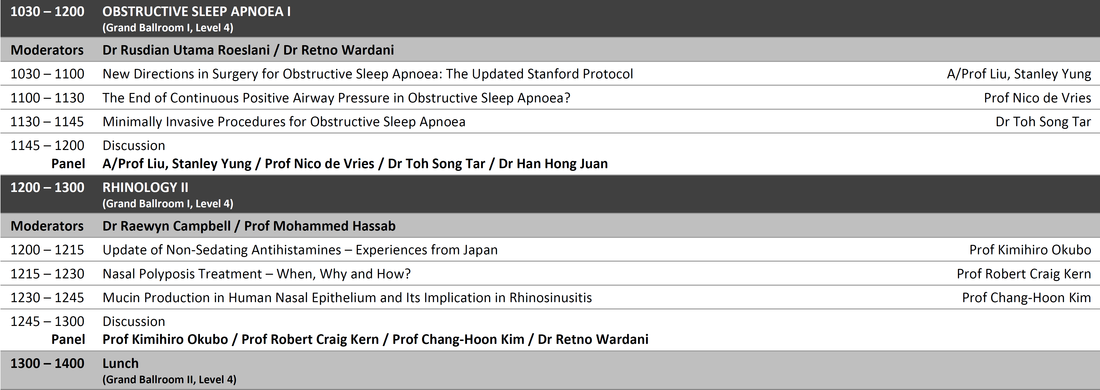
Task: Click Minimally Invasive Procedures talk title
Action: (284, 121)
